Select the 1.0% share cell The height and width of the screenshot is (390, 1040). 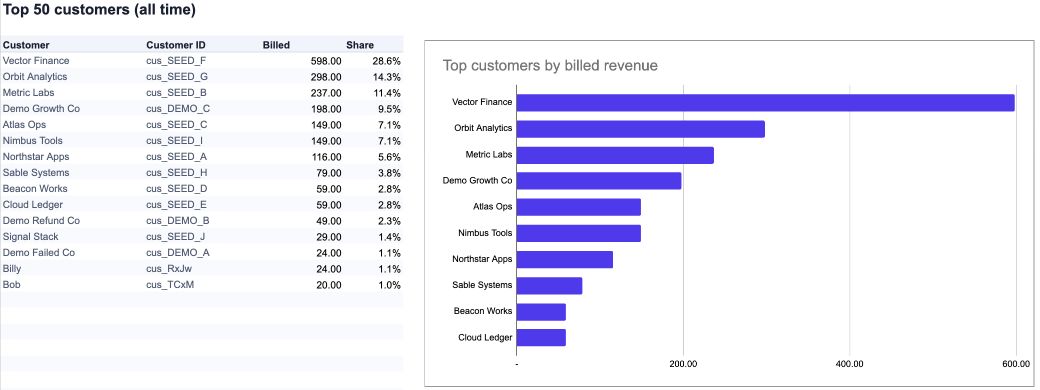[389, 285]
